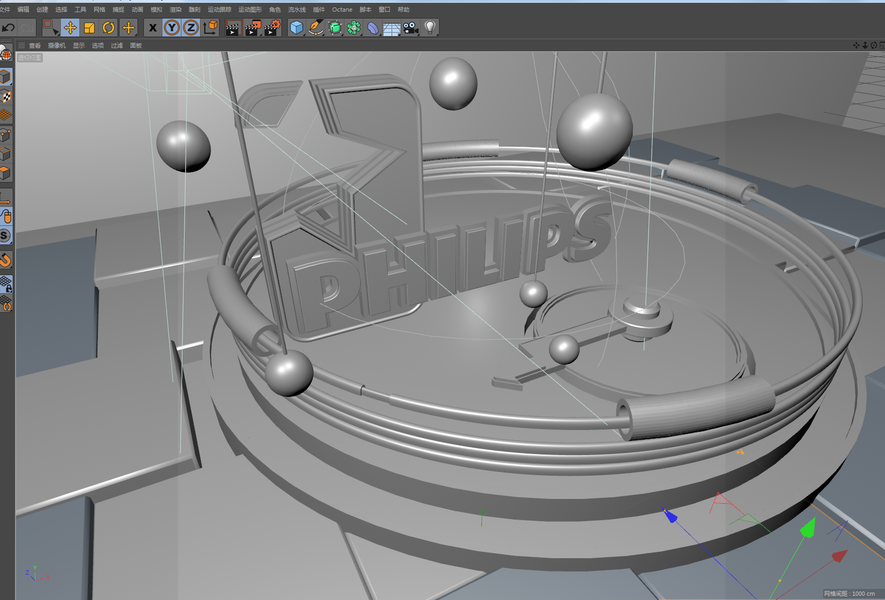The image size is (885, 600).
Task: Open the viewport 面板 (Panel) menu
Action: (x=136, y=46)
